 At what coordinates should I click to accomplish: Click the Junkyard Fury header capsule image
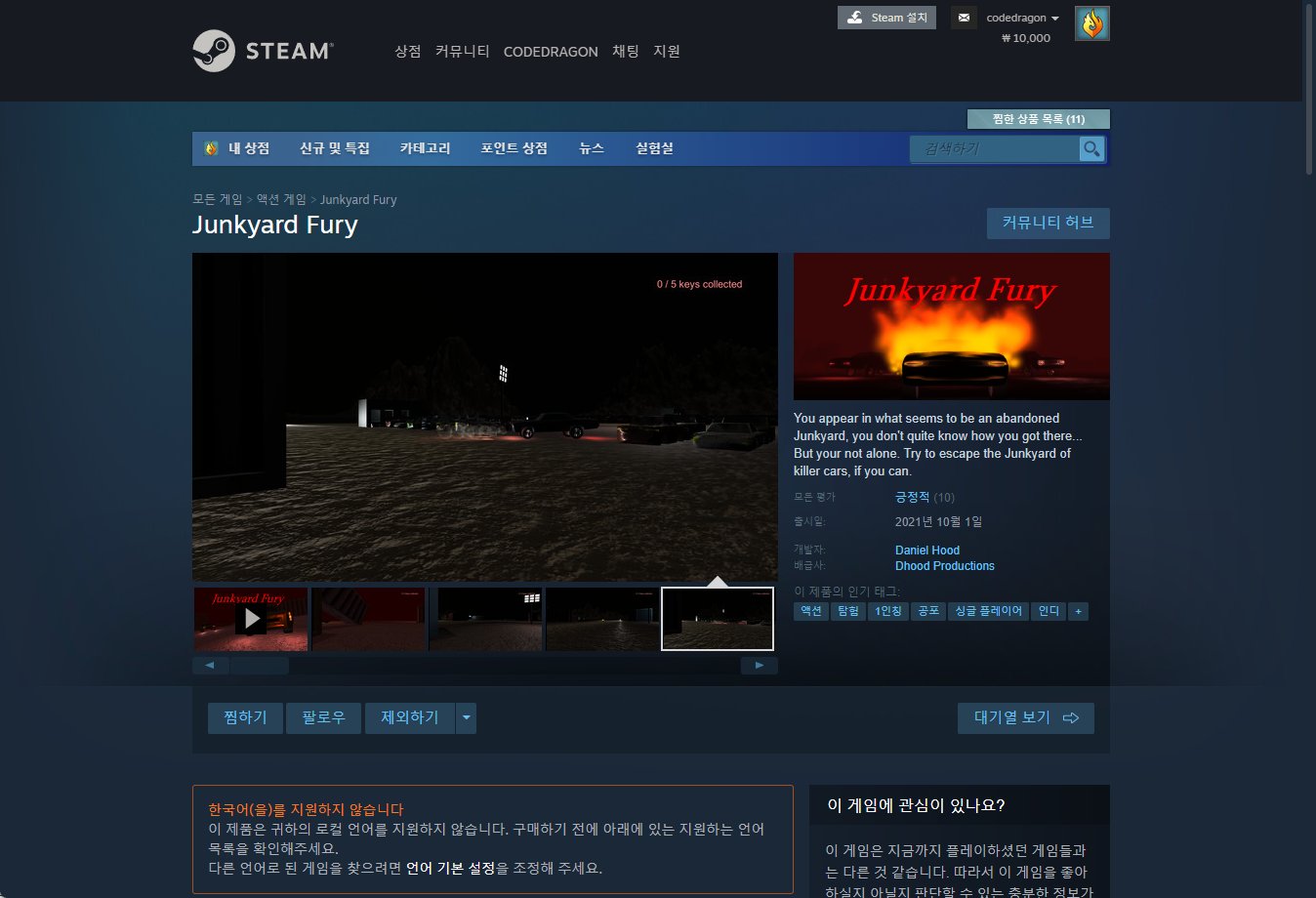pos(952,327)
